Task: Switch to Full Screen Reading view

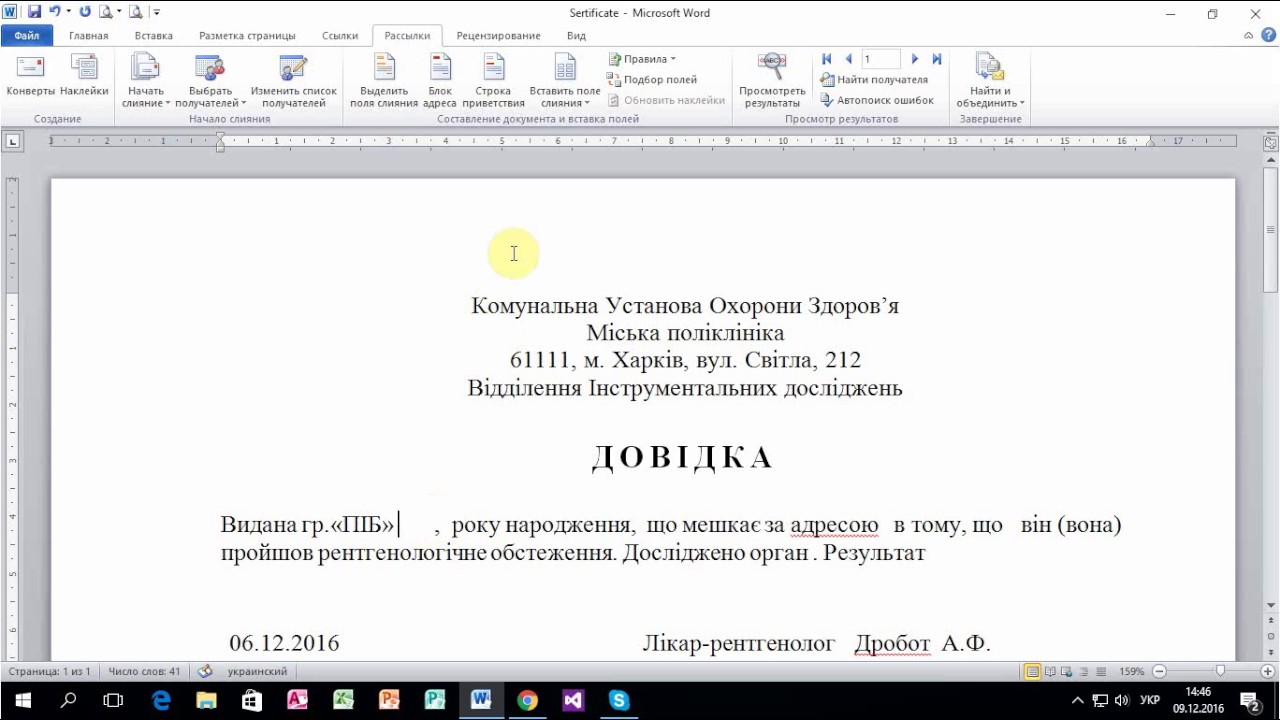Action: coord(1051,671)
